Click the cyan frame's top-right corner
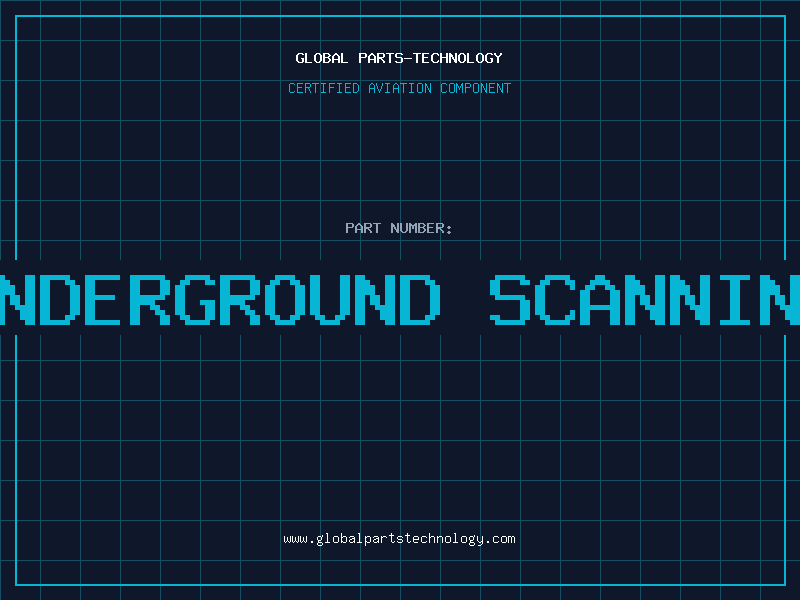The image size is (800, 600). pyautogui.click(x=783, y=17)
